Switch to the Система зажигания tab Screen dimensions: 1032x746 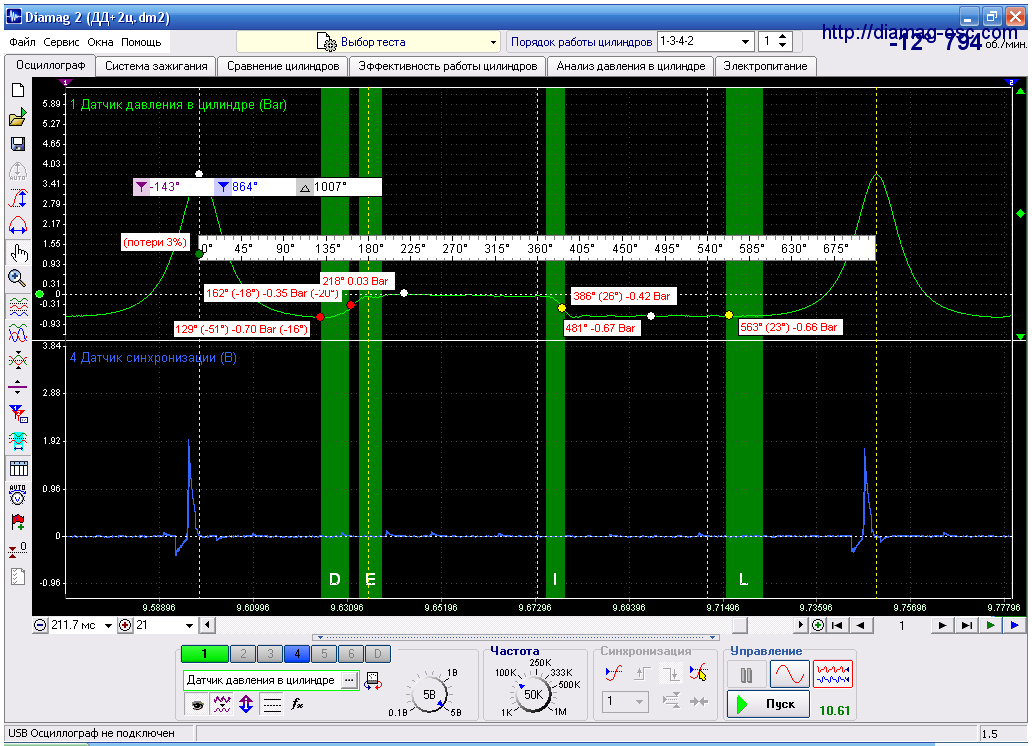[x=156, y=66]
